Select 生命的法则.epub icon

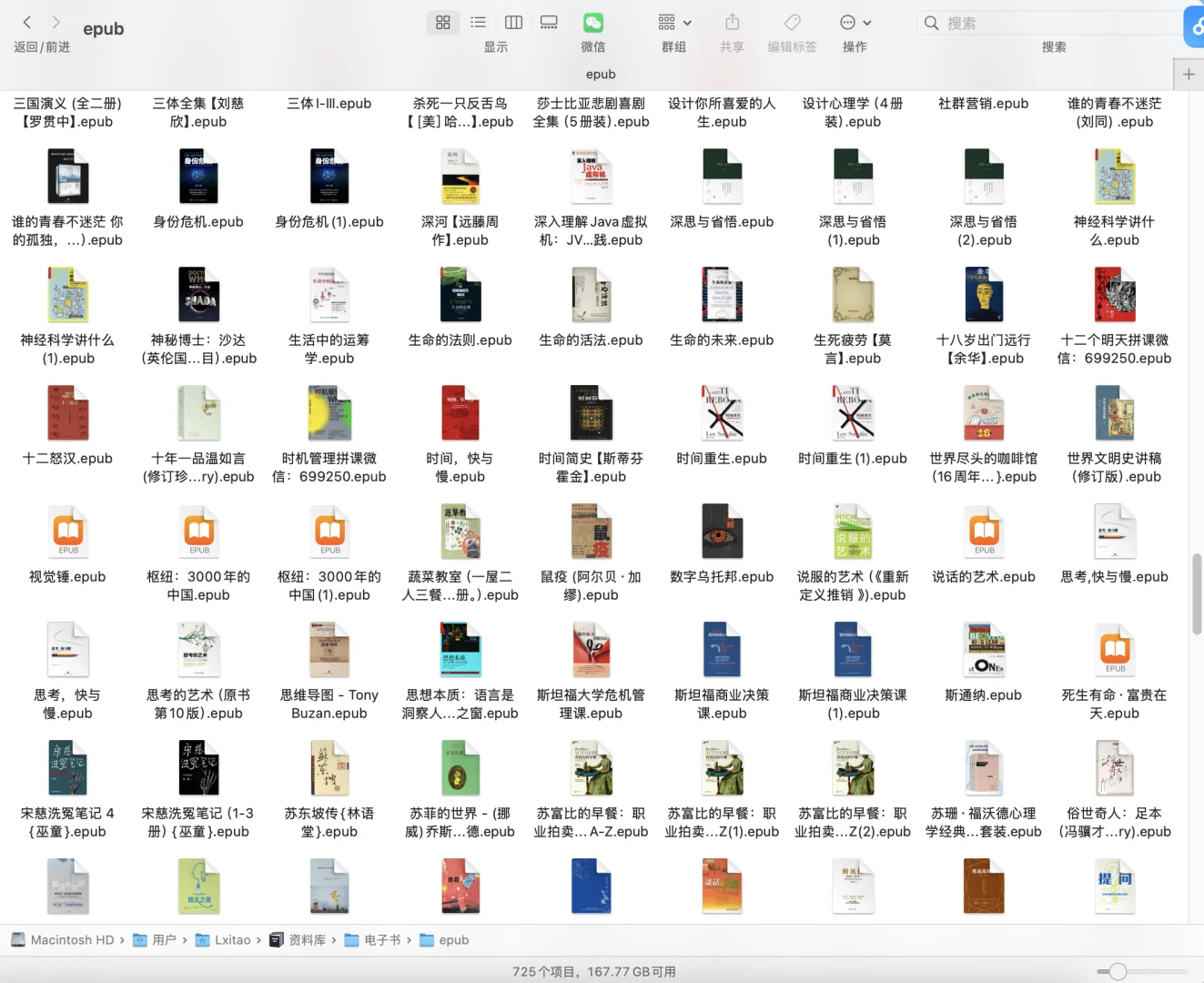460,294
